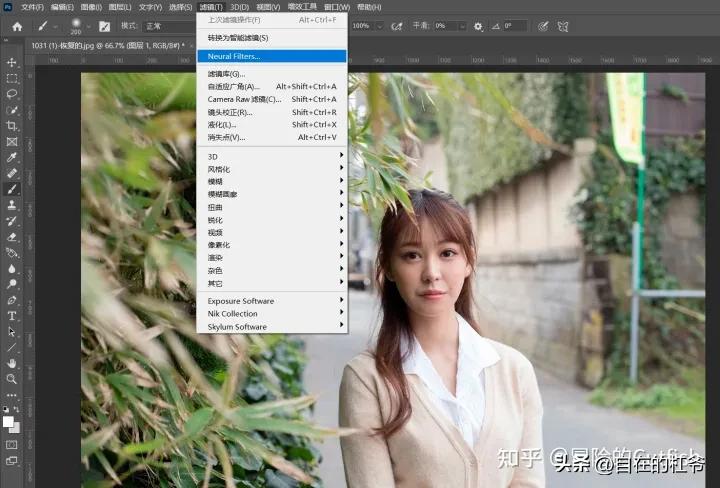Select the Dodge tool

[12, 284]
